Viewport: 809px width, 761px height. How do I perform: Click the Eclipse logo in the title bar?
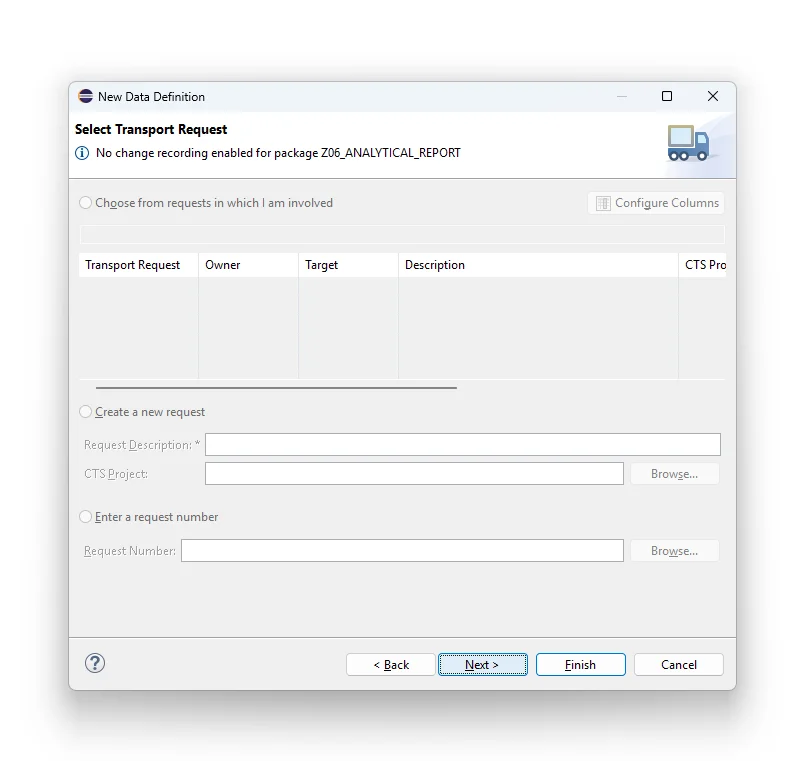tap(85, 96)
